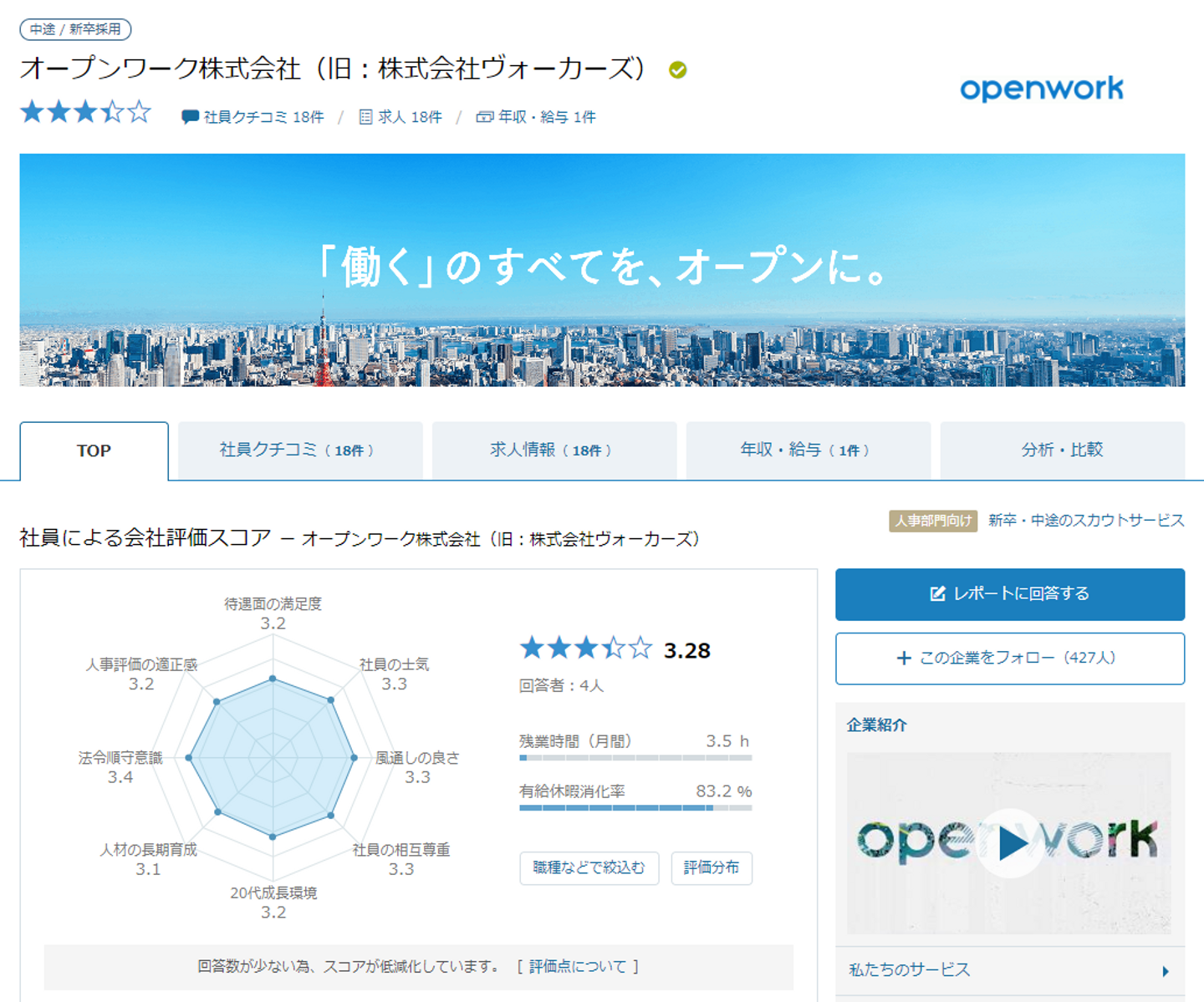Click the blue star rating under company name
Image resolution: width=1204 pixels, height=1002 pixels.
85,112
